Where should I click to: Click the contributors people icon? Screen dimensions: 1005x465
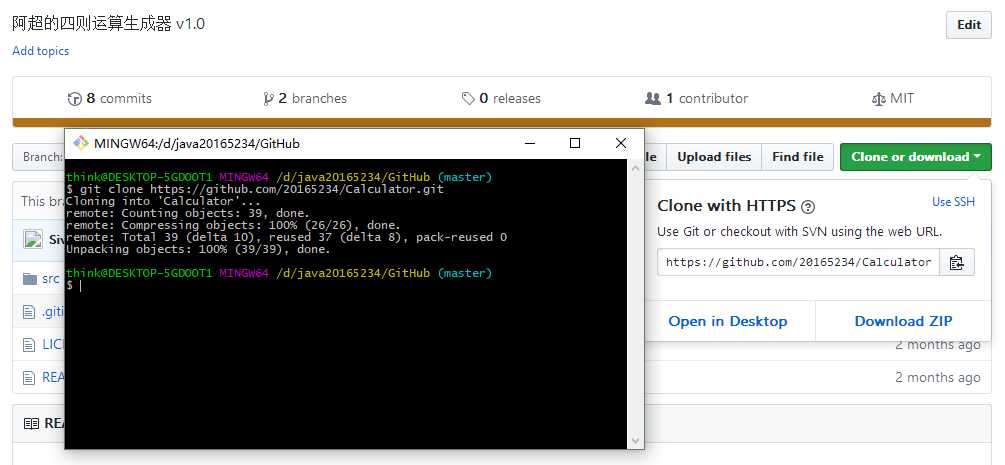652,99
